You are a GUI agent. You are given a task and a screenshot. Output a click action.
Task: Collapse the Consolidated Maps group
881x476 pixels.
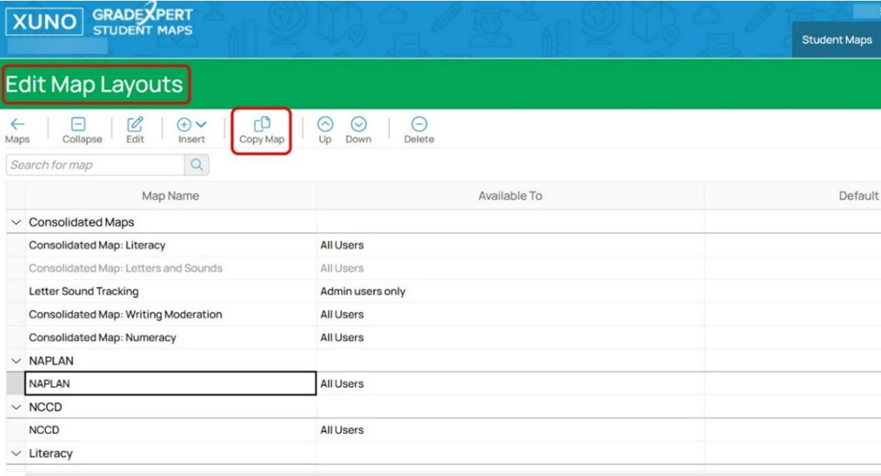coord(15,222)
